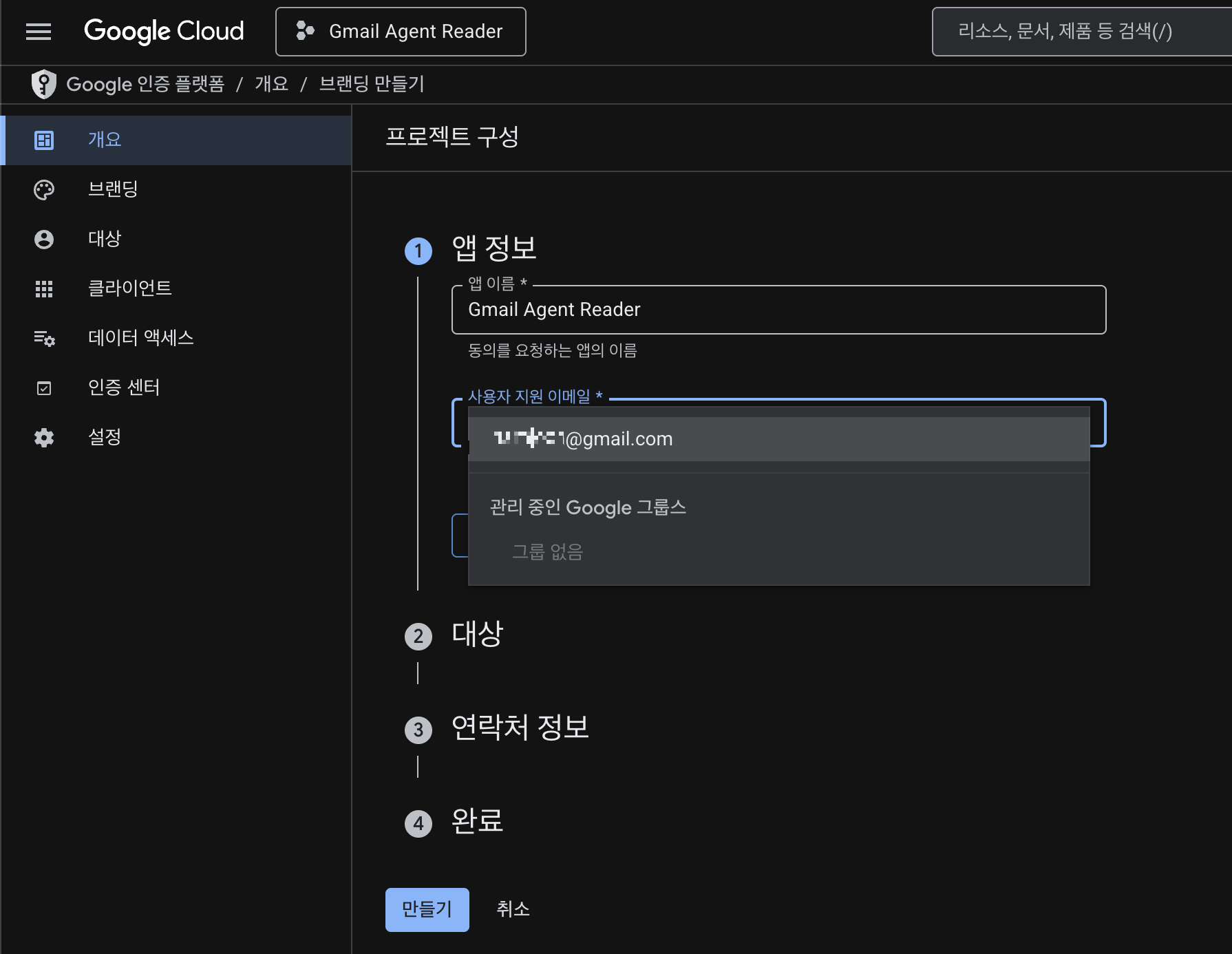Click the 설정 gear icon
Screen dimensions: 1232x954
44,438
